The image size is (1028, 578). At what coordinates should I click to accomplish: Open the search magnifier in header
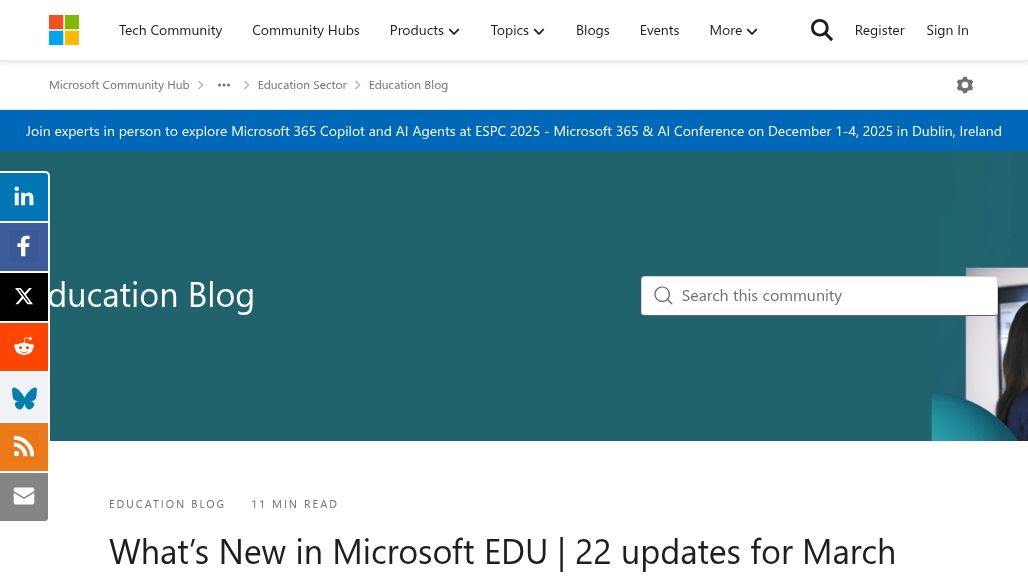[x=821, y=30]
